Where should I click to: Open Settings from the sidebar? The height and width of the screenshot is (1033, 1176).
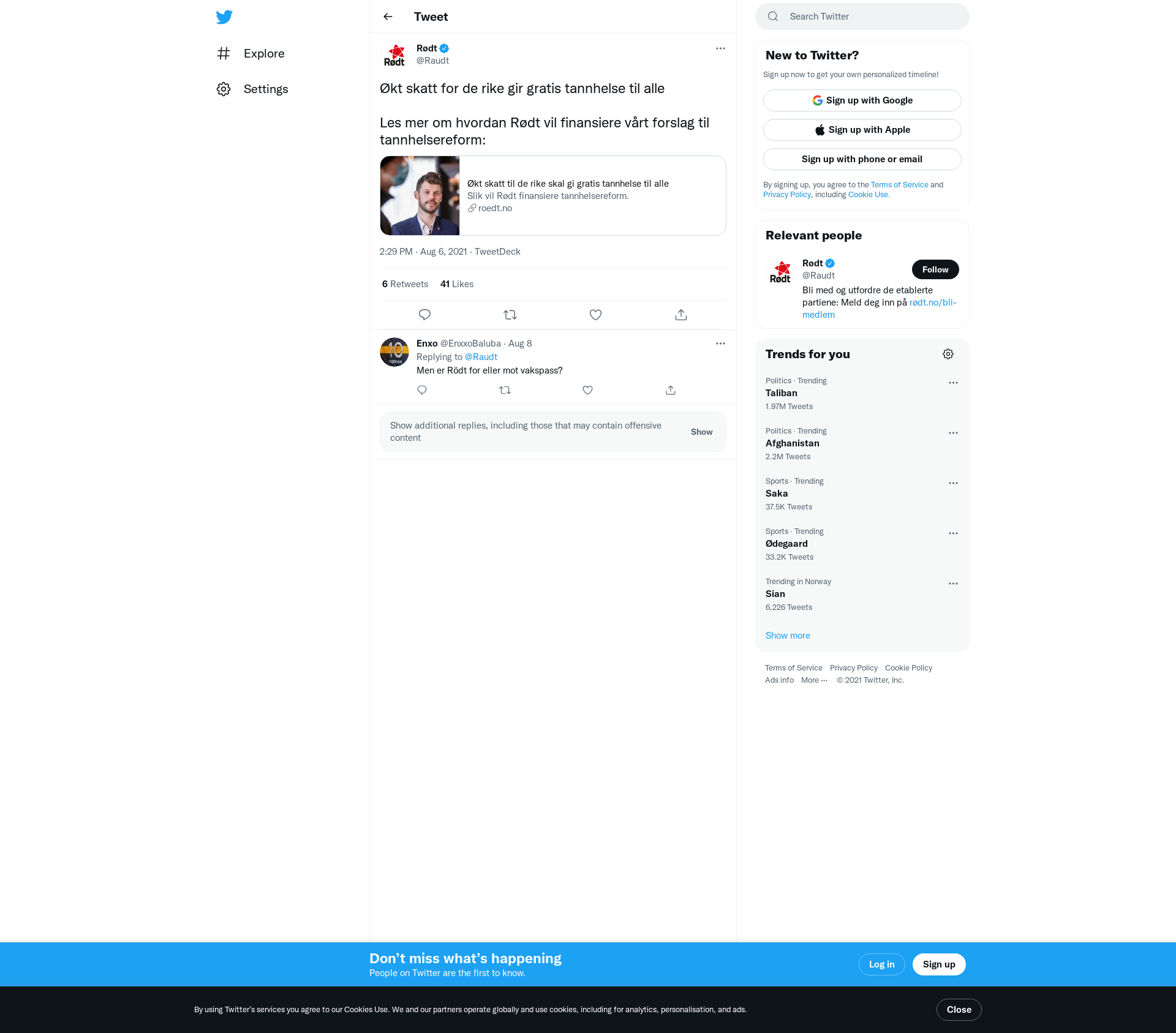click(x=252, y=89)
